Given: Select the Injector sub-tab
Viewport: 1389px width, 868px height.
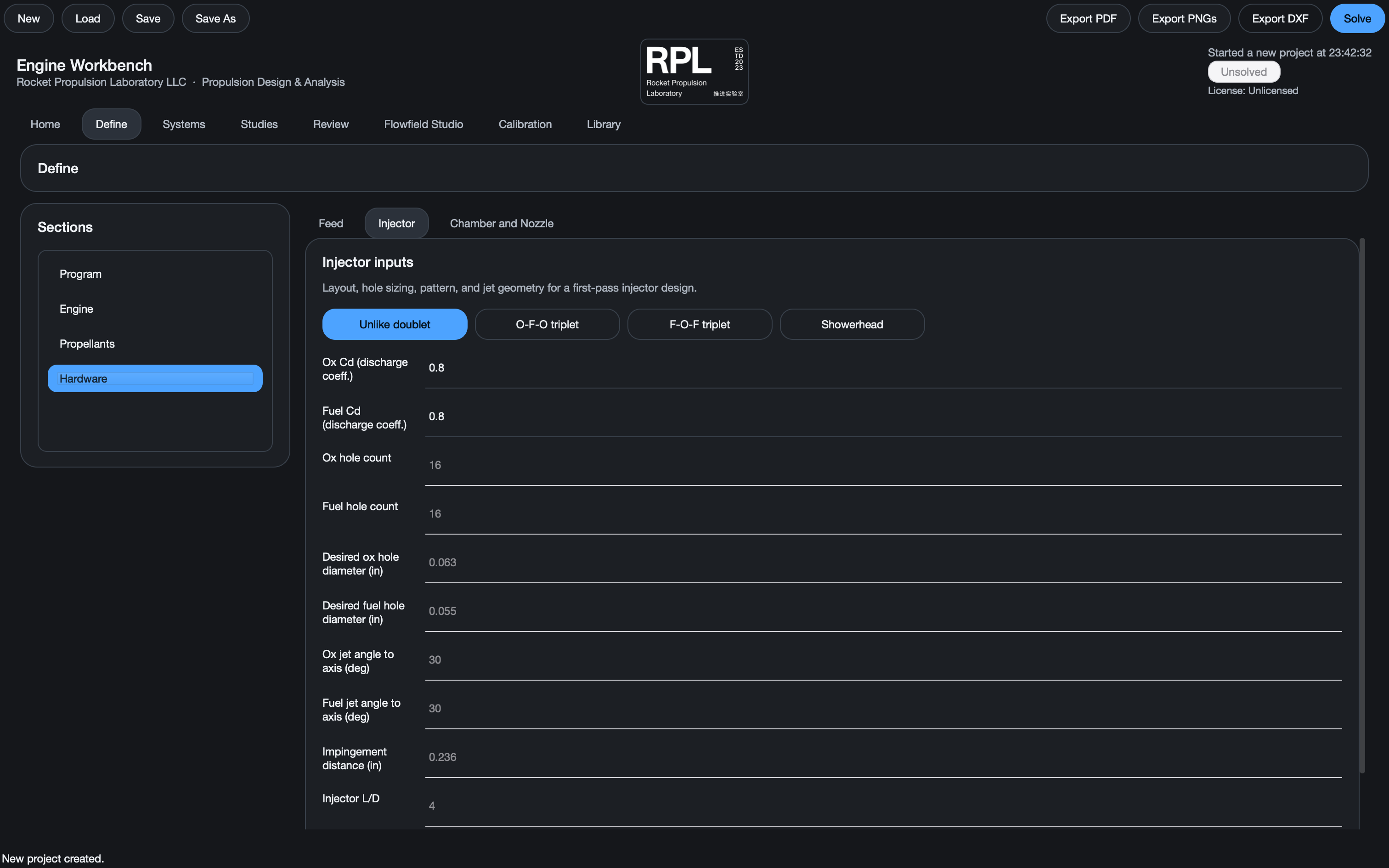Looking at the screenshot, I should pos(396,223).
